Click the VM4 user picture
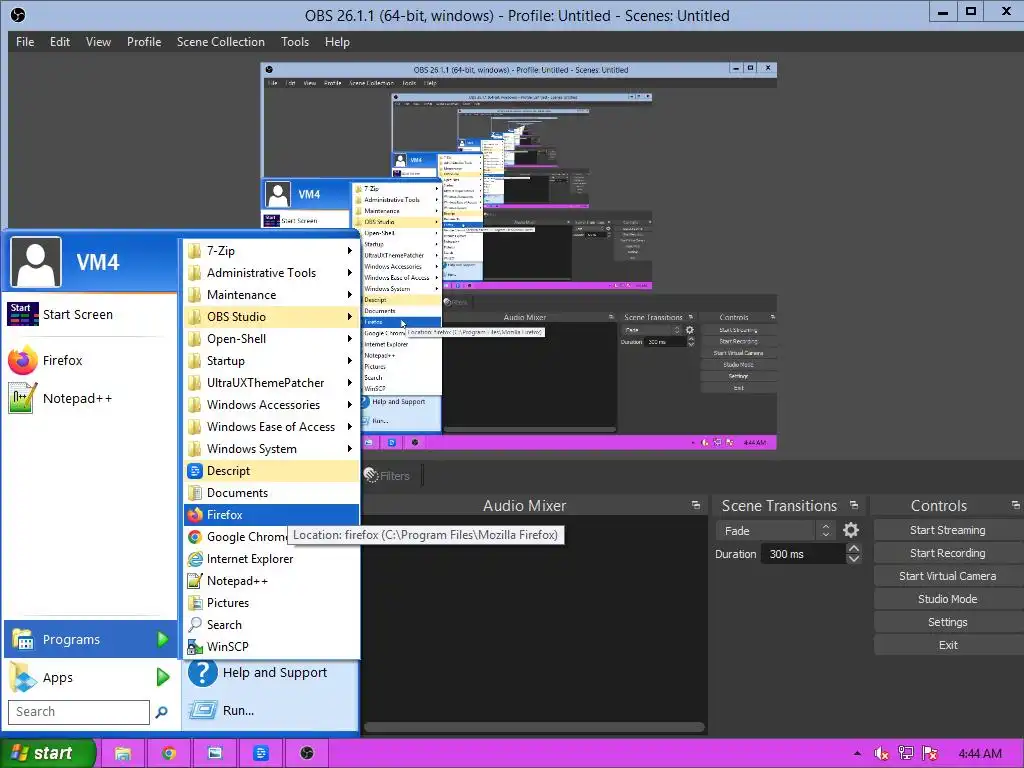1024x768 pixels. click(x=36, y=263)
